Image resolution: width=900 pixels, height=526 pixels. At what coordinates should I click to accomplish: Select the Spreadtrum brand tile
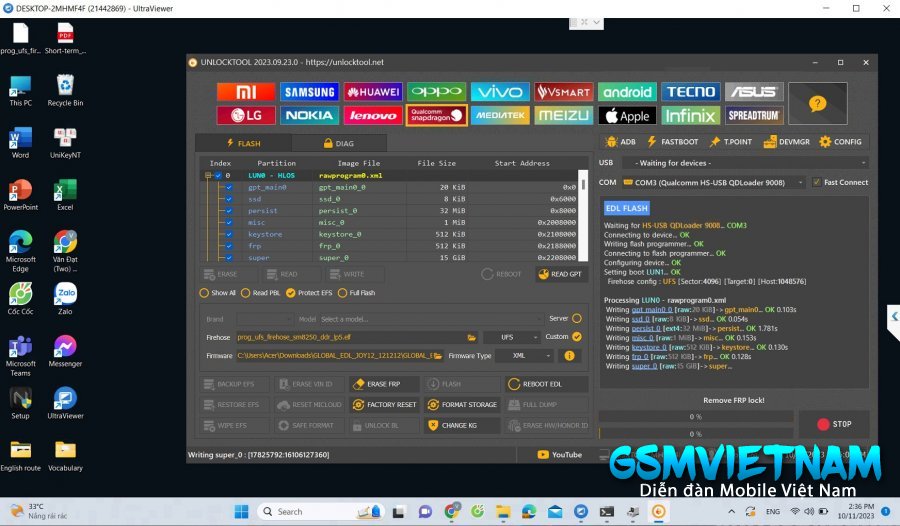tap(754, 115)
